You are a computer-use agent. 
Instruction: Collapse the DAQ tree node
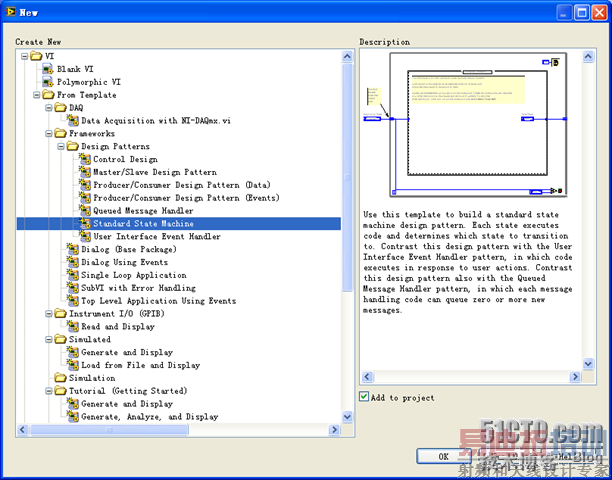point(49,108)
